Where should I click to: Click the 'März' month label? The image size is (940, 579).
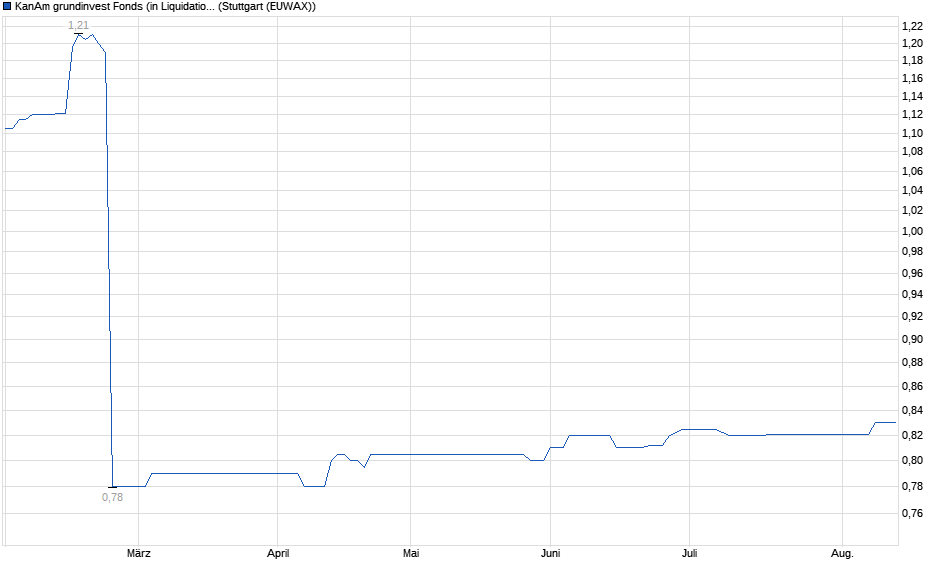[x=138, y=553]
